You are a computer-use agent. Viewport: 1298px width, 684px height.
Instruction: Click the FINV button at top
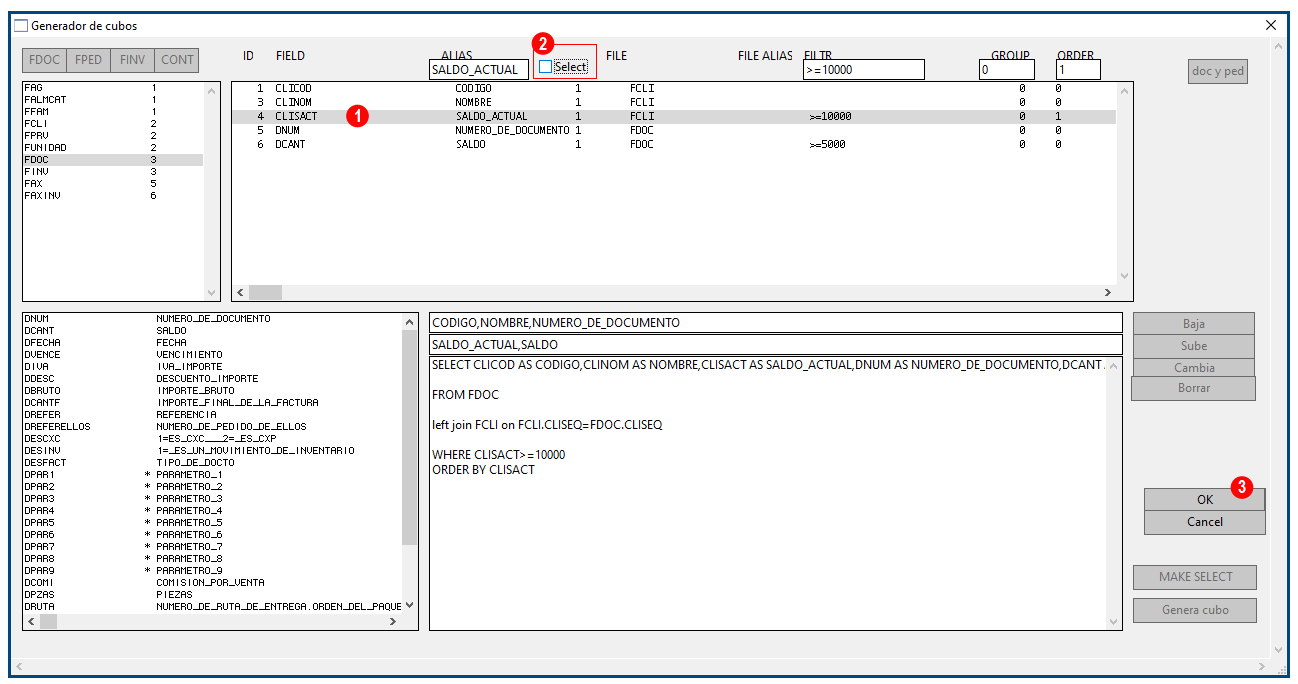pyautogui.click(x=132, y=60)
